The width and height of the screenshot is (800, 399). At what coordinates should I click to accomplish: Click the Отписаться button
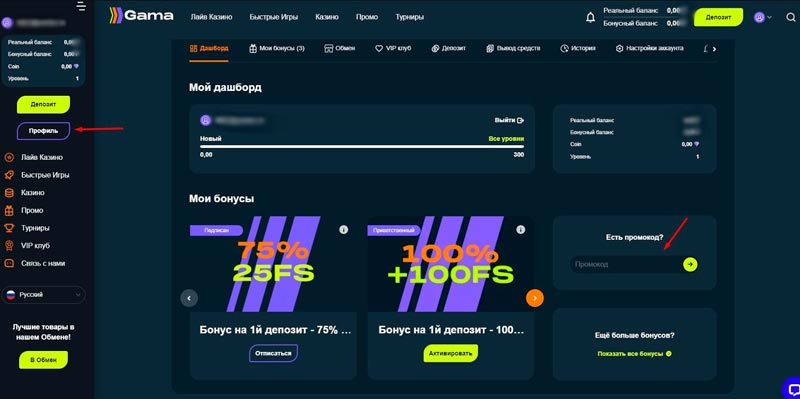[273, 353]
